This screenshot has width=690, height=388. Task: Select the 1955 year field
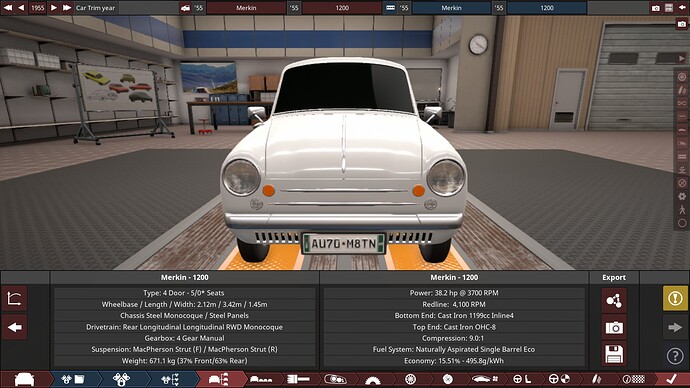tap(37, 7)
